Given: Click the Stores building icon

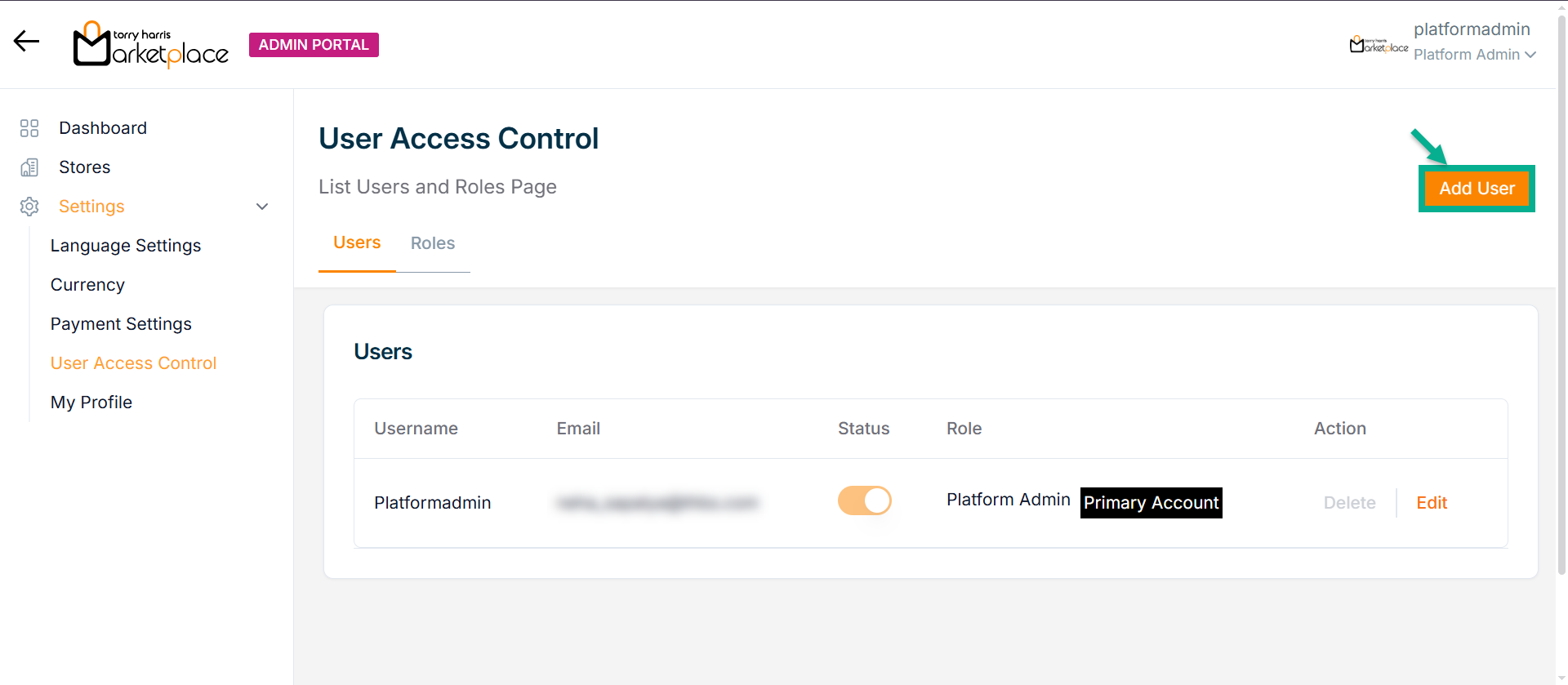Looking at the screenshot, I should [29, 167].
